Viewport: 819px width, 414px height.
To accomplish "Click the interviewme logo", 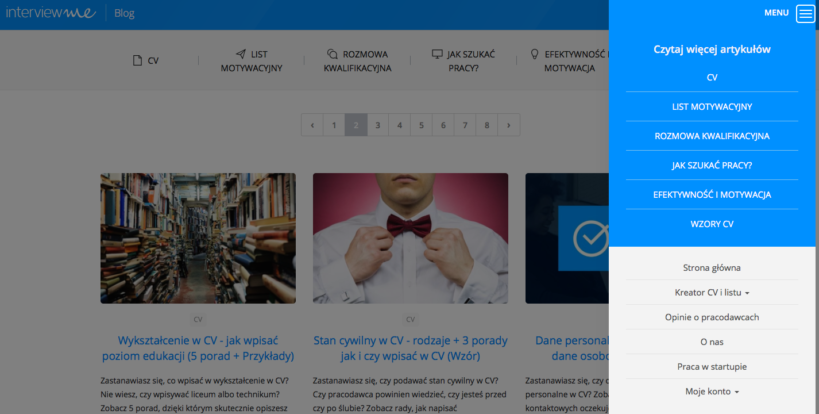I will 51,13.
